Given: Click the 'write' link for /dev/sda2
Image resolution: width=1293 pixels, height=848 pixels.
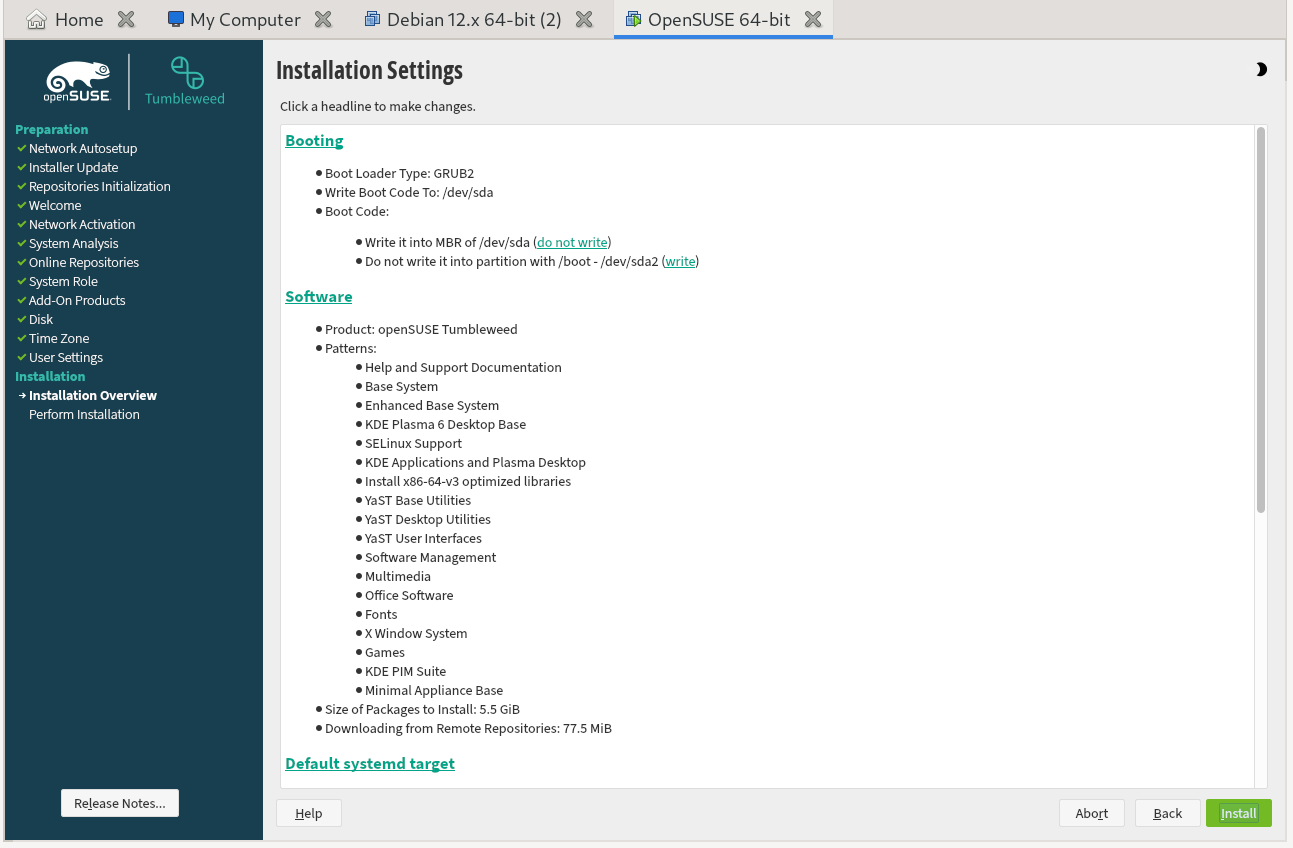Looking at the screenshot, I should coord(681,262).
